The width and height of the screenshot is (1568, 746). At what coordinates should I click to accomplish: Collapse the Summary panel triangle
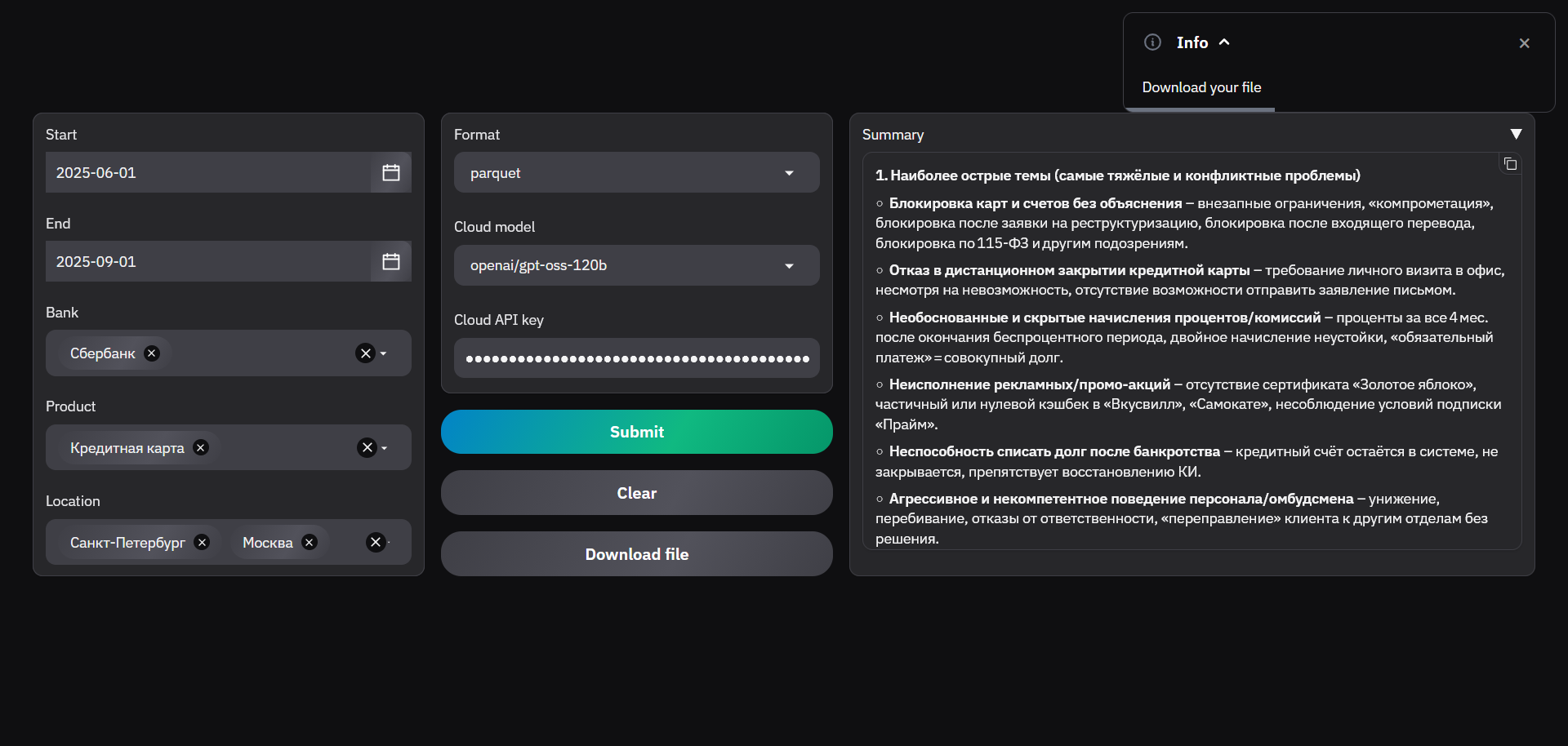[1516, 134]
